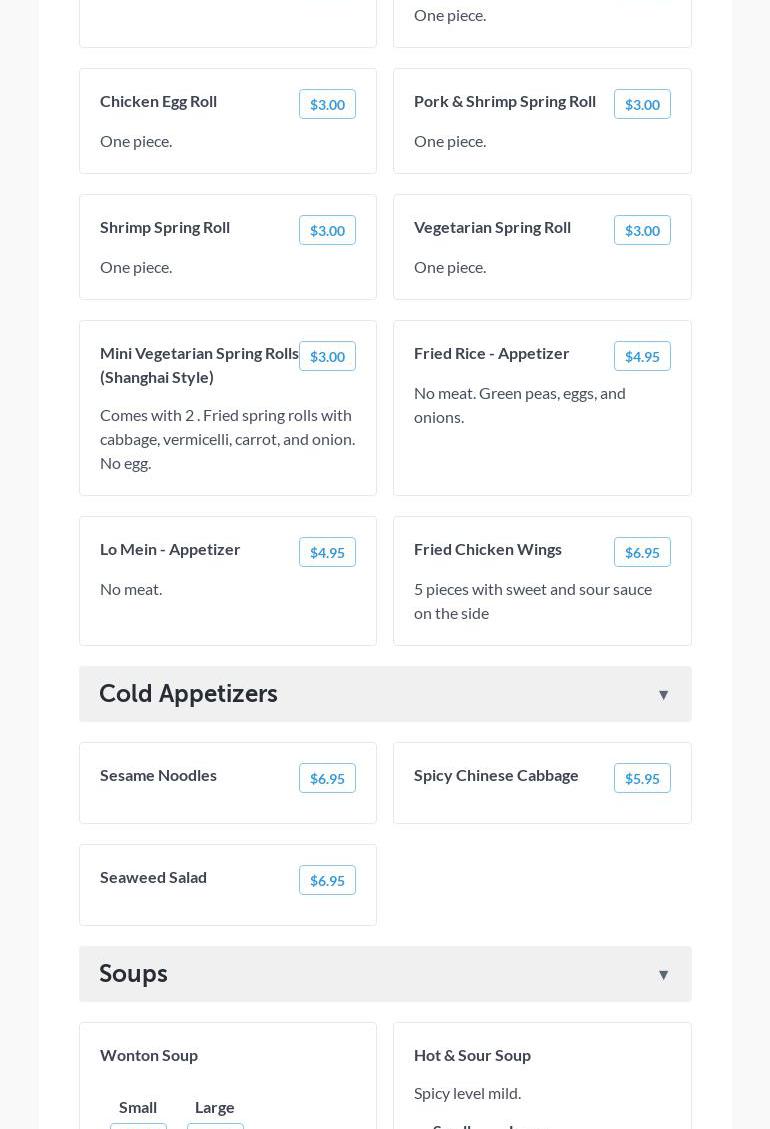Image resolution: width=770 pixels, height=1129 pixels.
Task: Open the Wonton Soup item title
Action: tap(149, 1055)
